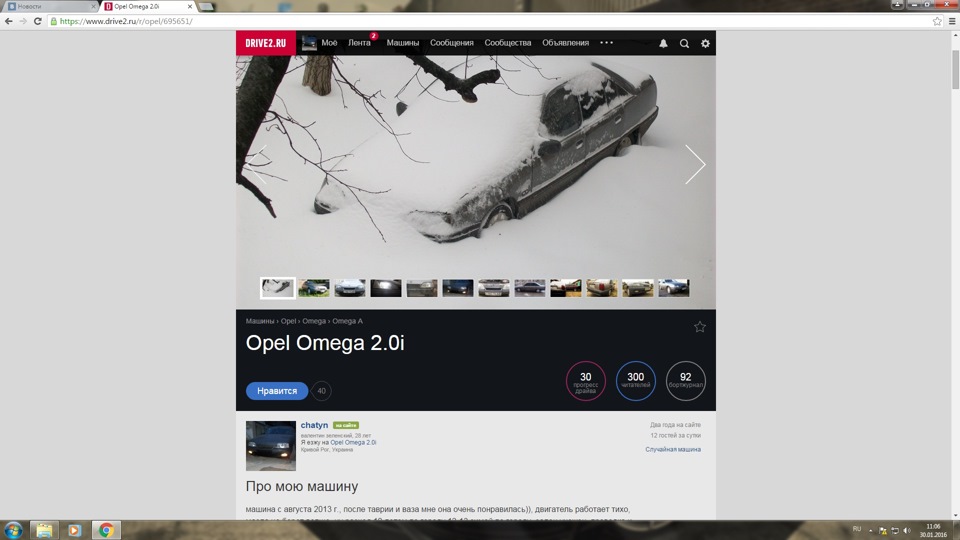Select the first snowy car thumbnail
Image resolution: width=960 pixels, height=540 pixels.
tap(277, 288)
